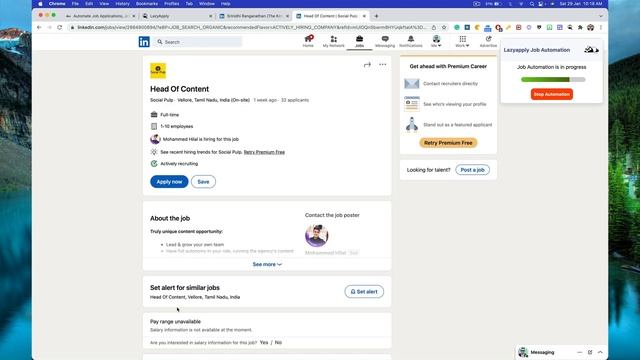Image resolution: width=640 pixels, height=360 pixels.
Task: Click the Retry Premium Free gold button
Action: 448,143
